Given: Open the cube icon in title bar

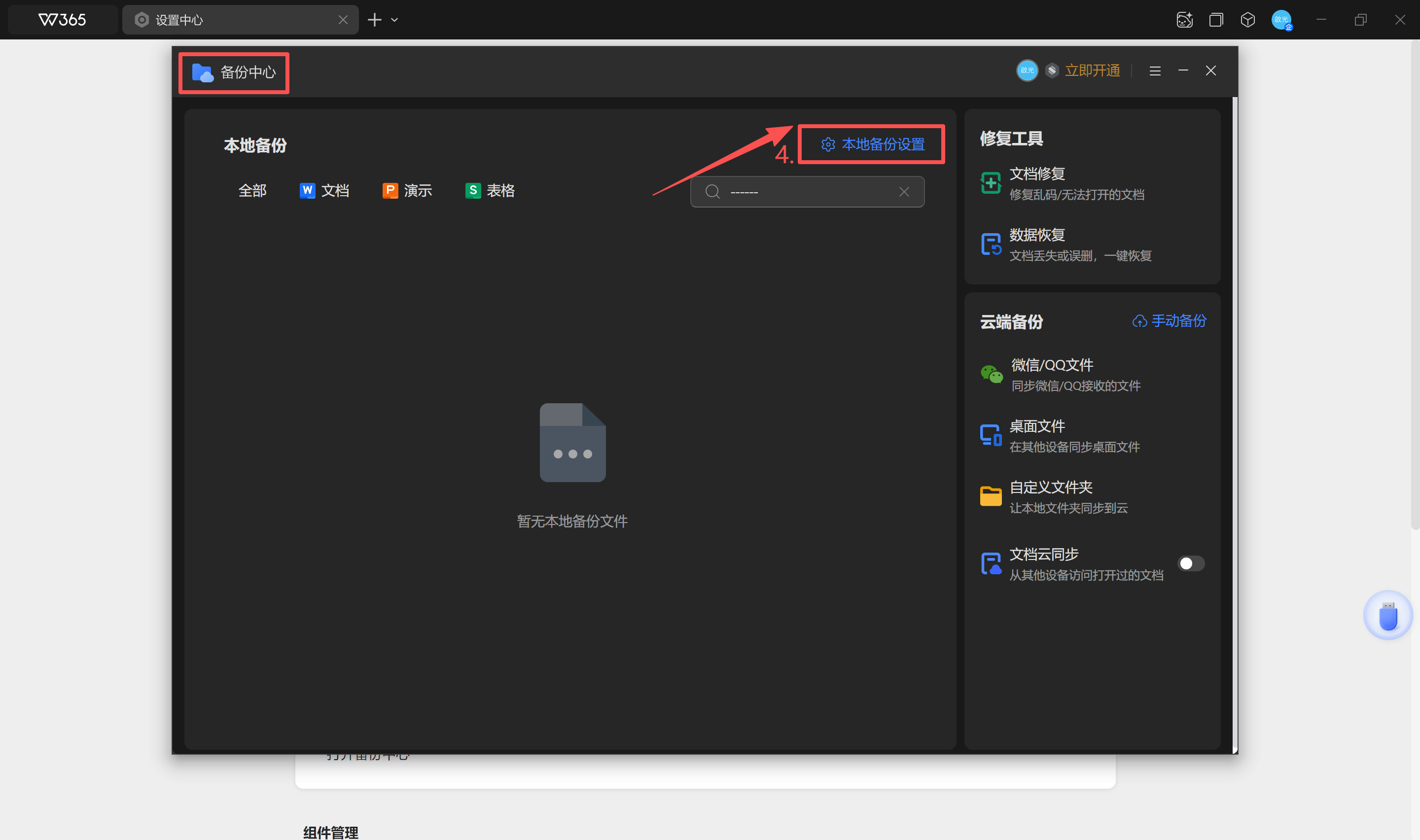Looking at the screenshot, I should click(x=1248, y=20).
